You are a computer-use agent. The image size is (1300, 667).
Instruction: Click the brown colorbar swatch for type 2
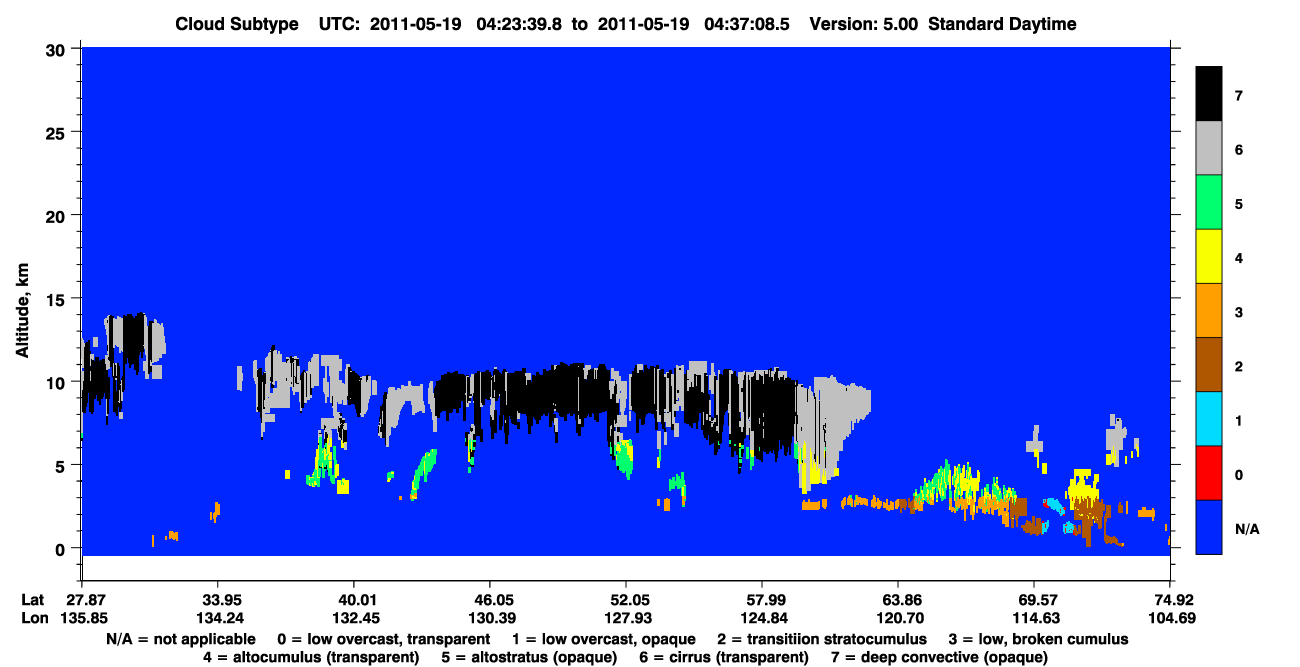coord(1209,364)
